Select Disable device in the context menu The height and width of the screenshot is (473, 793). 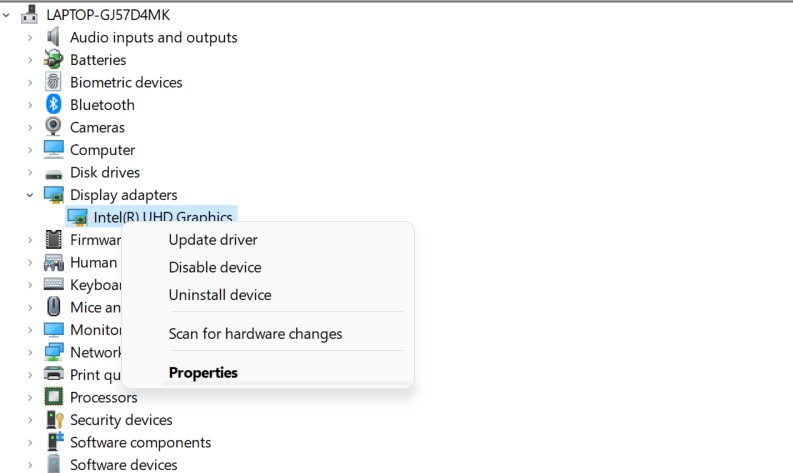215,268
